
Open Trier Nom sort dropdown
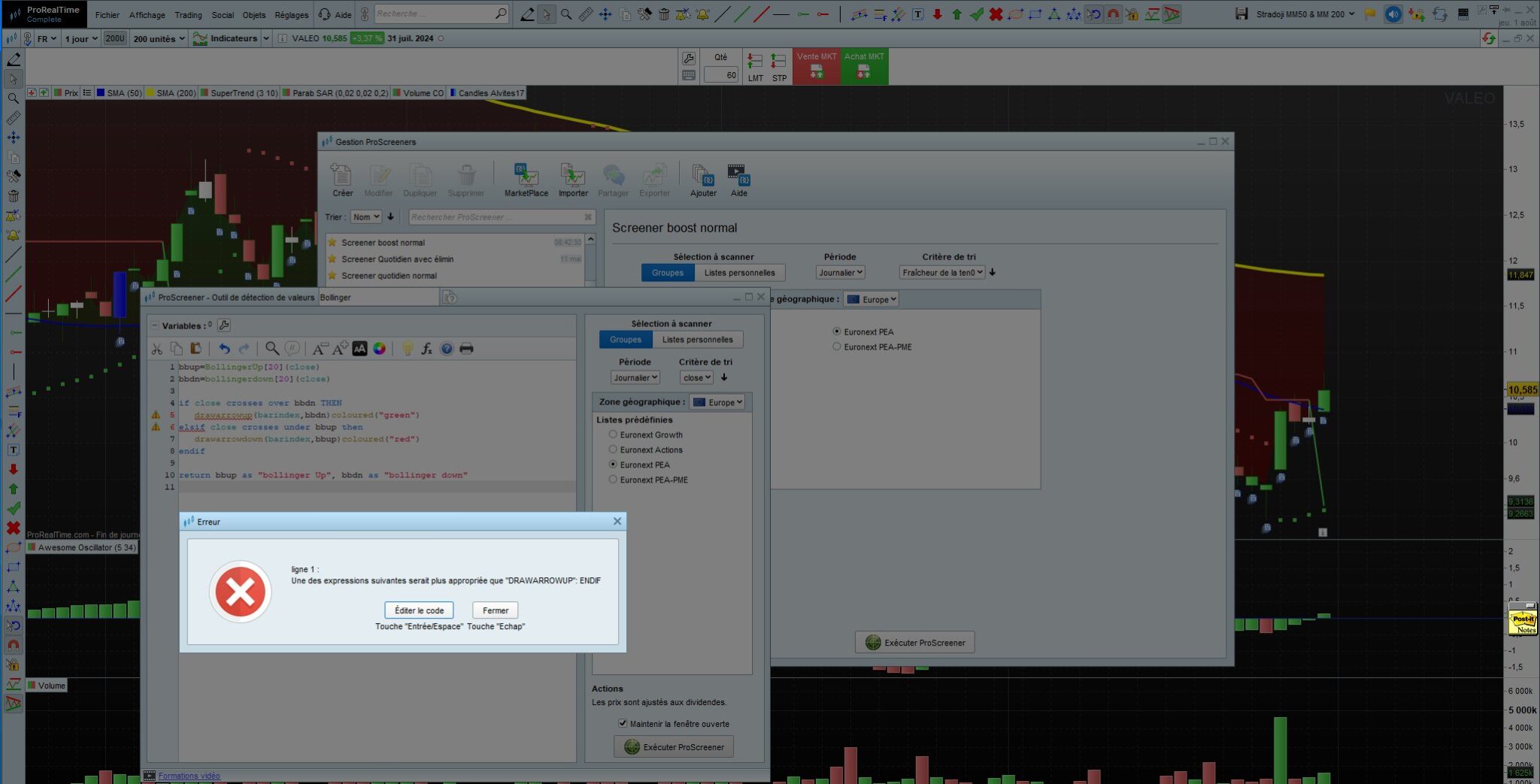point(366,217)
